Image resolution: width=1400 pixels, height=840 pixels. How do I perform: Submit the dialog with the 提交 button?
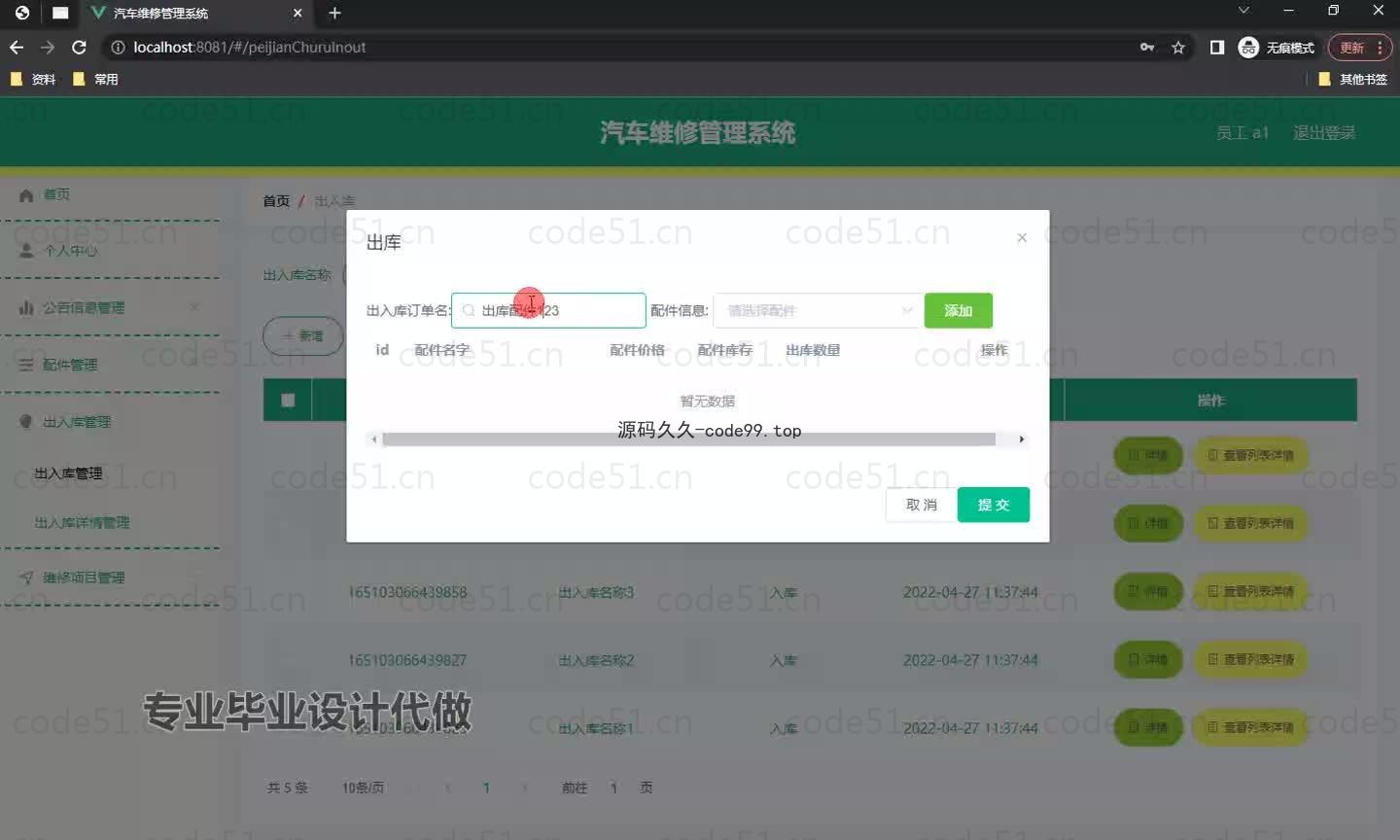point(993,505)
